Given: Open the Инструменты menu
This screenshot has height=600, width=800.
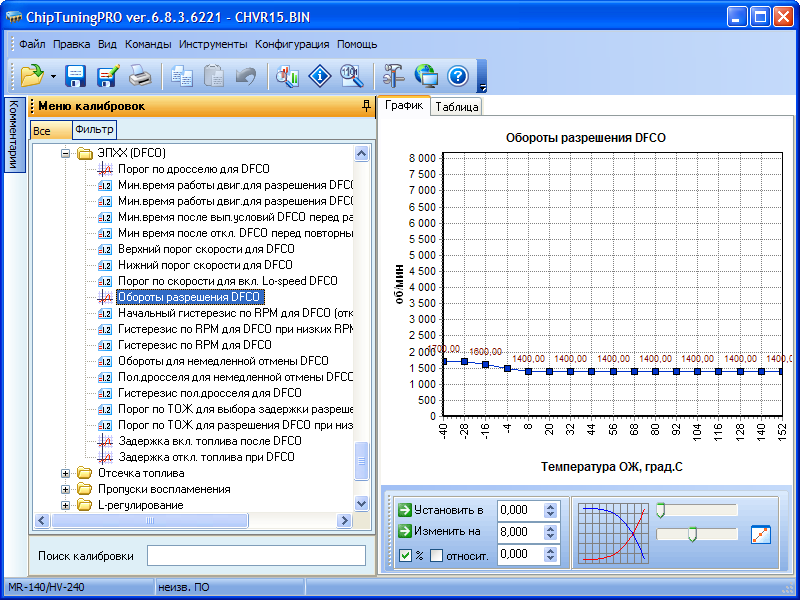Looking at the screenshot, I should coord(213,44).
